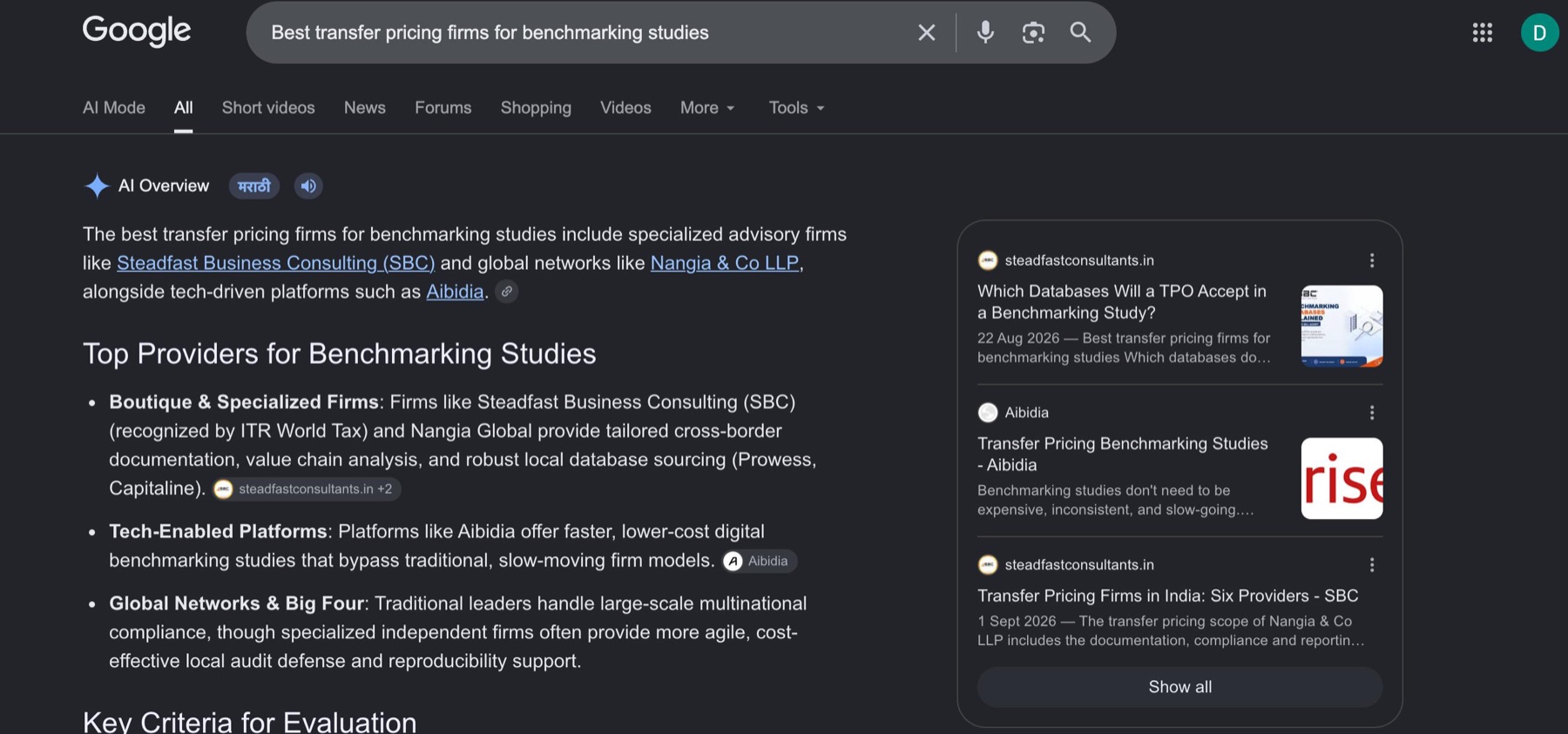Start voice search with microphone icon
1568x734 pixels.
[985, 32]
